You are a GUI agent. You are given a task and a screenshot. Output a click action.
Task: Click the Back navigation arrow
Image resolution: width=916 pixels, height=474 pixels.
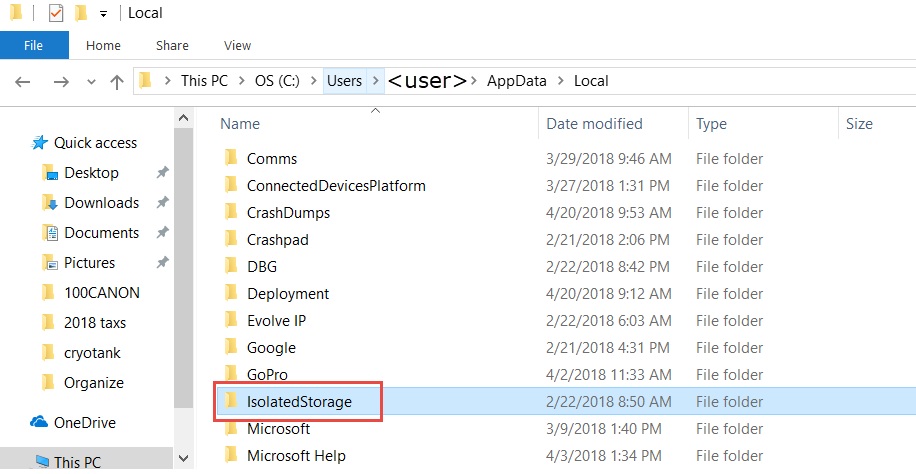coord(23,82)
